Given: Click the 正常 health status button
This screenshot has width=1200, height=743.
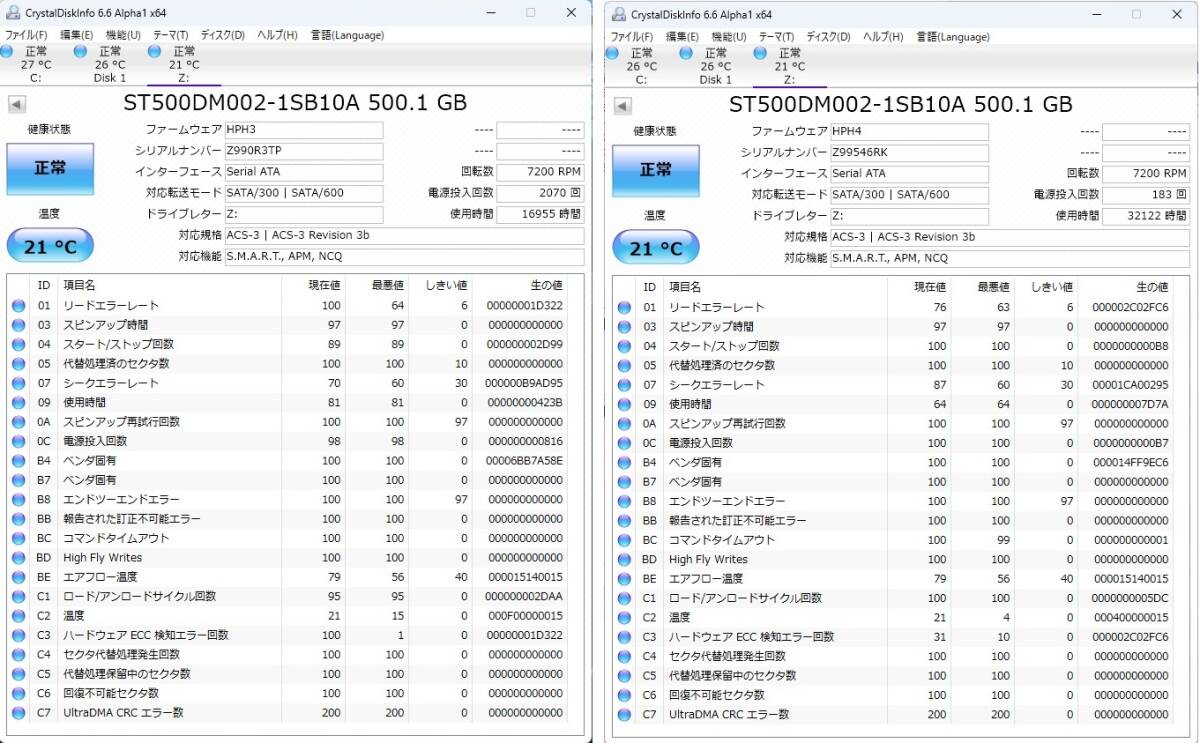Looking at the screenshot, I should point(50,169).
